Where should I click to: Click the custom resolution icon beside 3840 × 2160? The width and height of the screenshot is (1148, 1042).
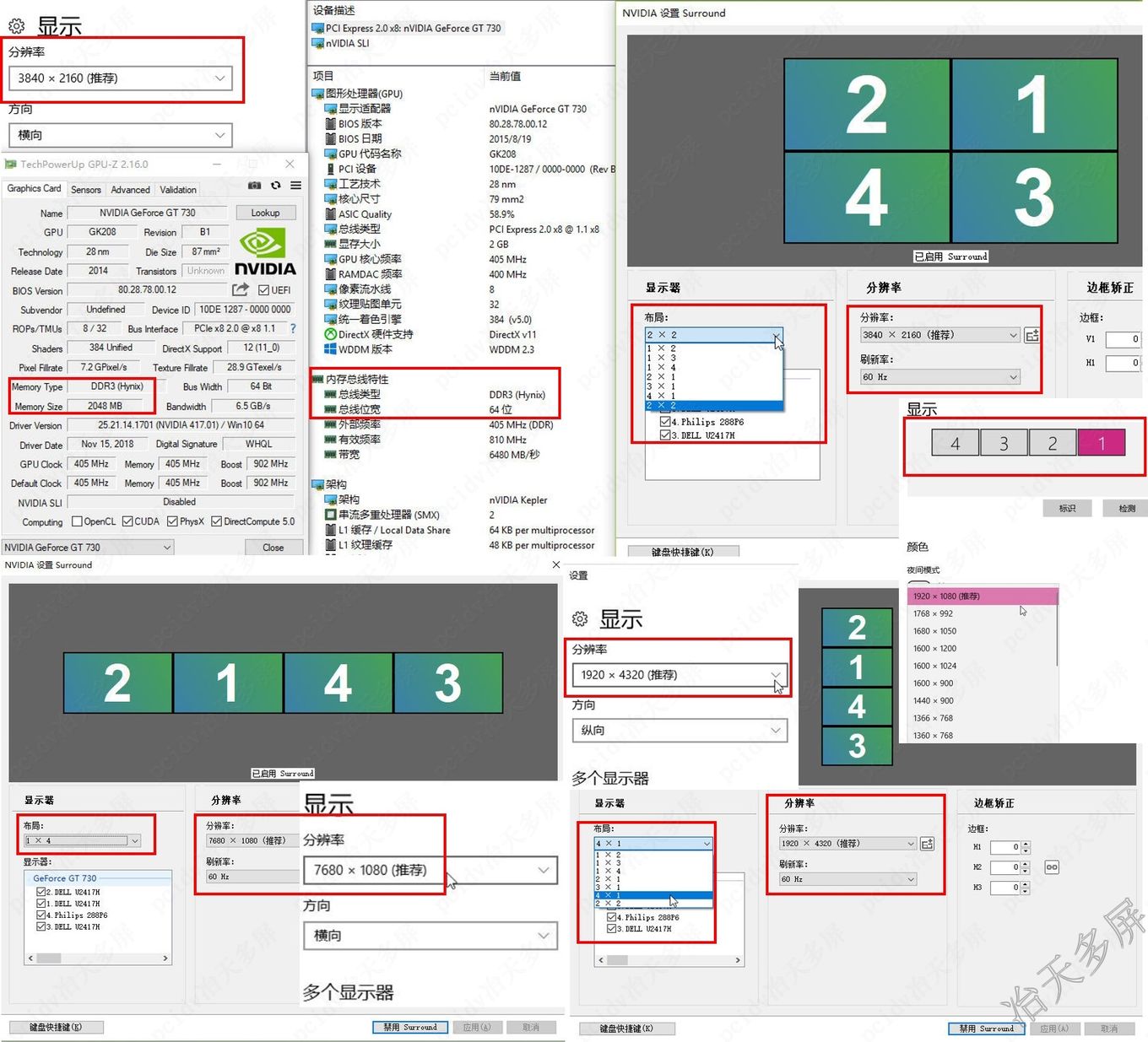[x=1032, y=335]
